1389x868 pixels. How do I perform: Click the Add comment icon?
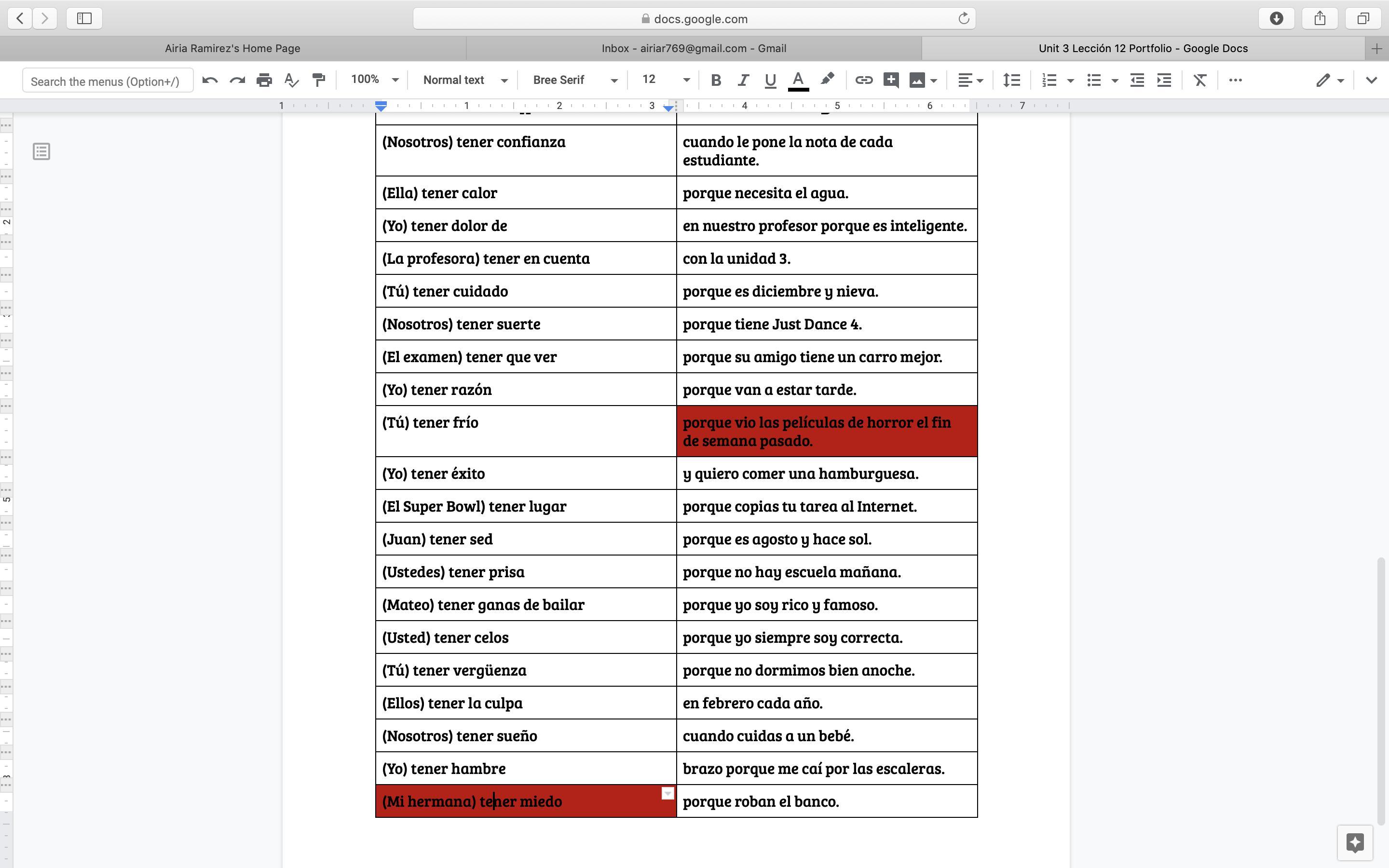tap(891, 81)
